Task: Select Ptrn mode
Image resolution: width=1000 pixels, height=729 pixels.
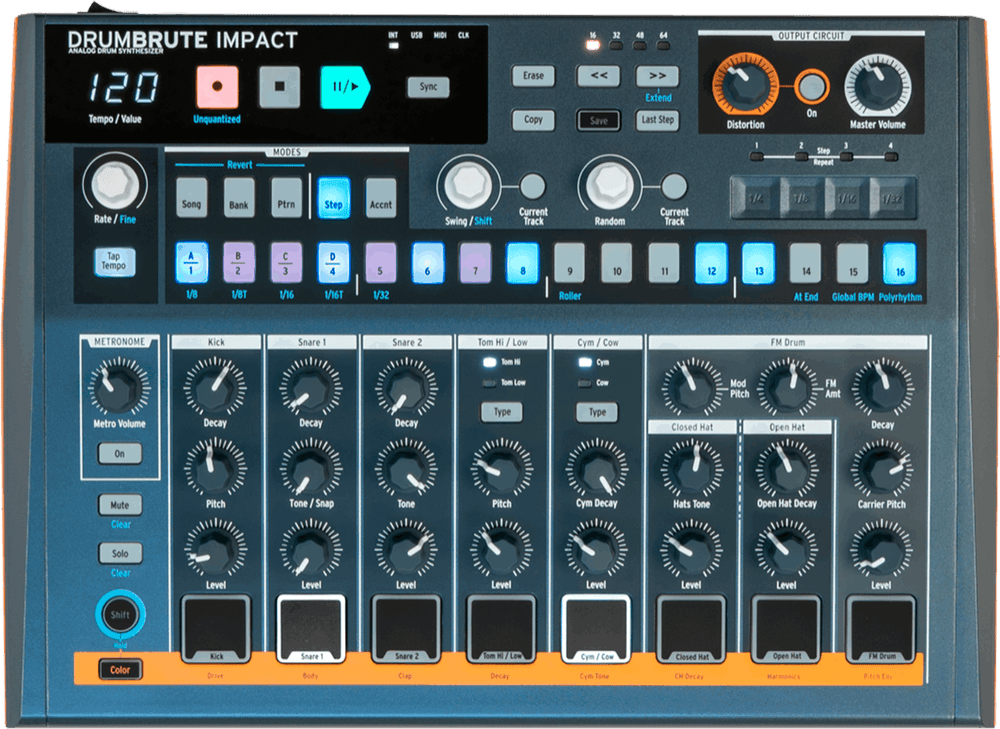Action: point(286,198)
